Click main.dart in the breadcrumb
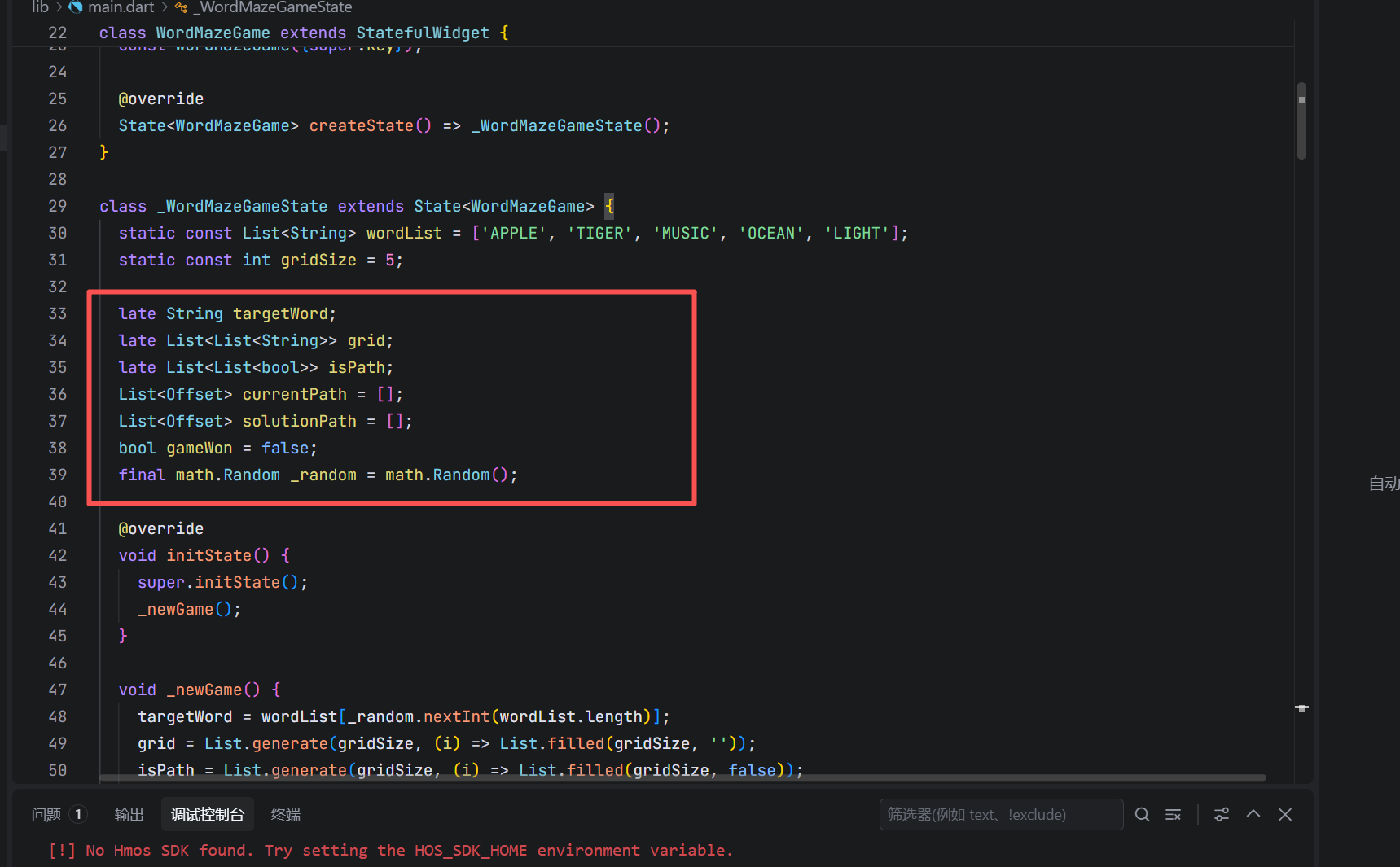The height and width of the screenshot is (867, 1400). tap(121, 7)
